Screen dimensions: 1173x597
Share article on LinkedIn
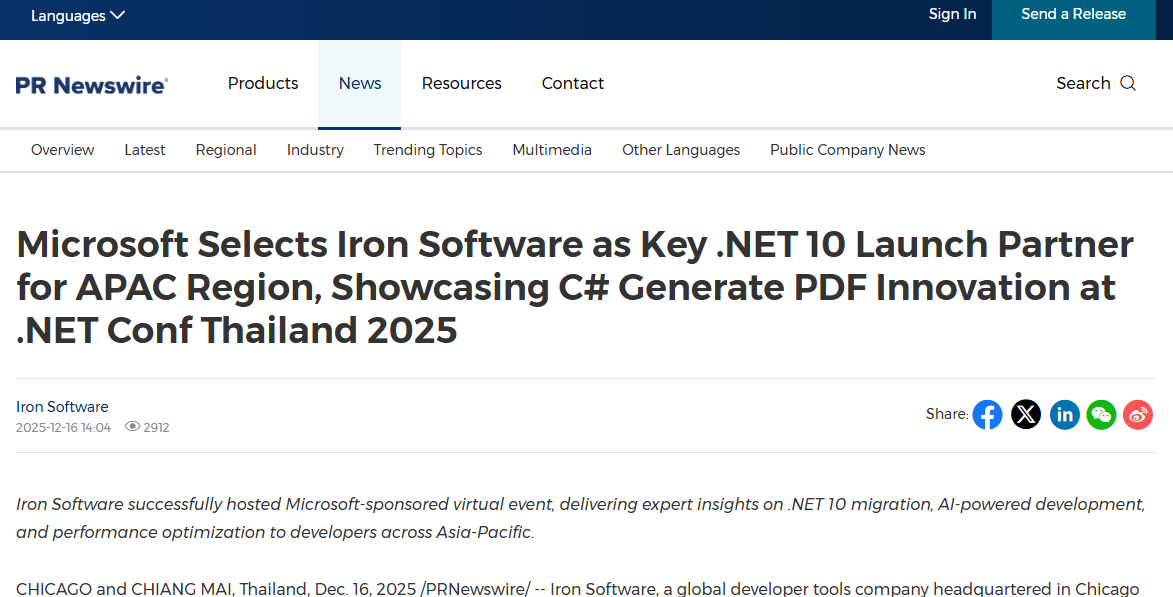coord(1065,414)
